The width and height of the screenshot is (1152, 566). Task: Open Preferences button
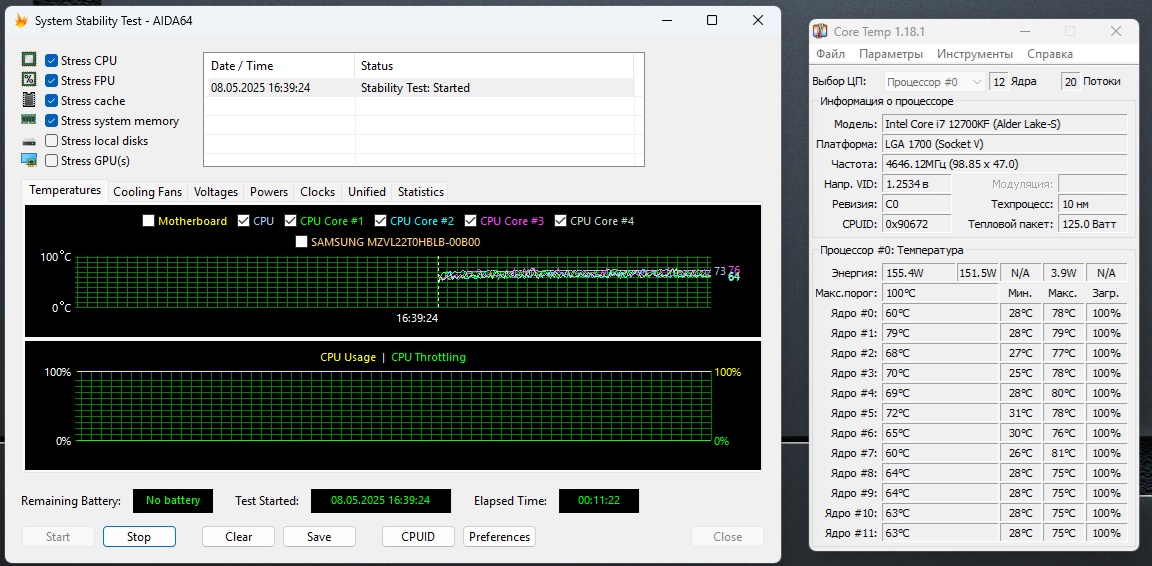pos(500,537)
